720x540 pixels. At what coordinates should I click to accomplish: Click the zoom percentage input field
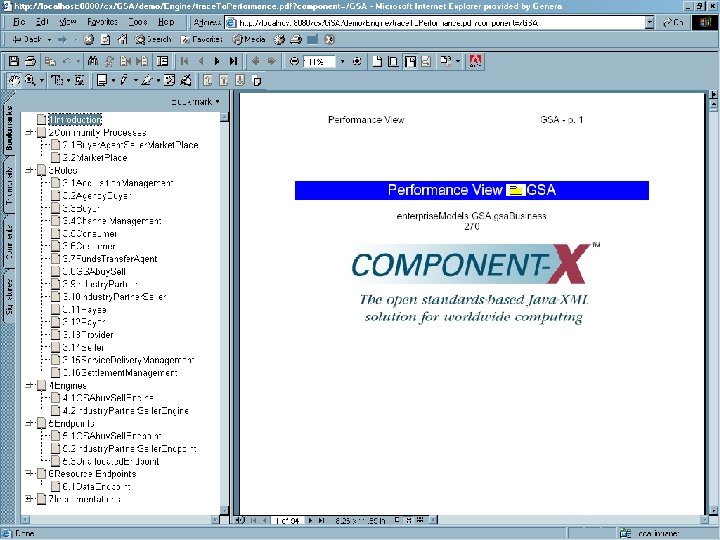click(x=320, y=61)
